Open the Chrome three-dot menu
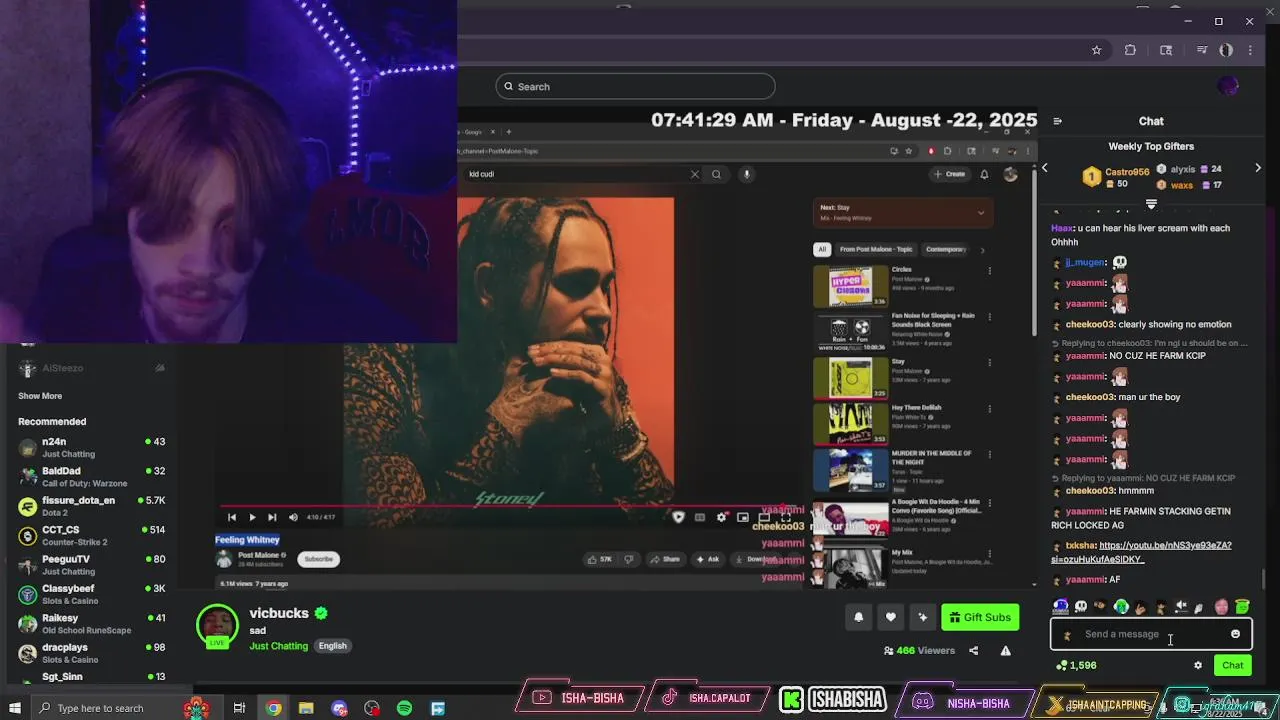 click(x=1250, y=50)
